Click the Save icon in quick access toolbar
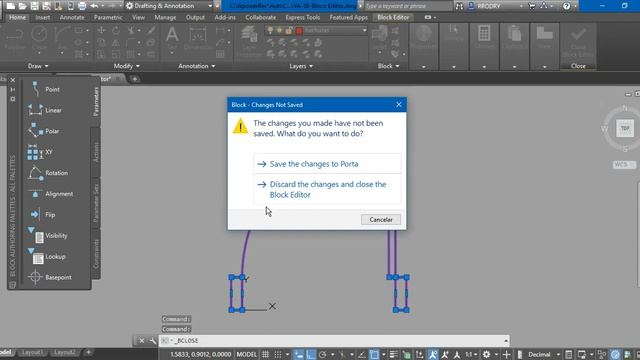640x360 pixels. tap(34, 6)
